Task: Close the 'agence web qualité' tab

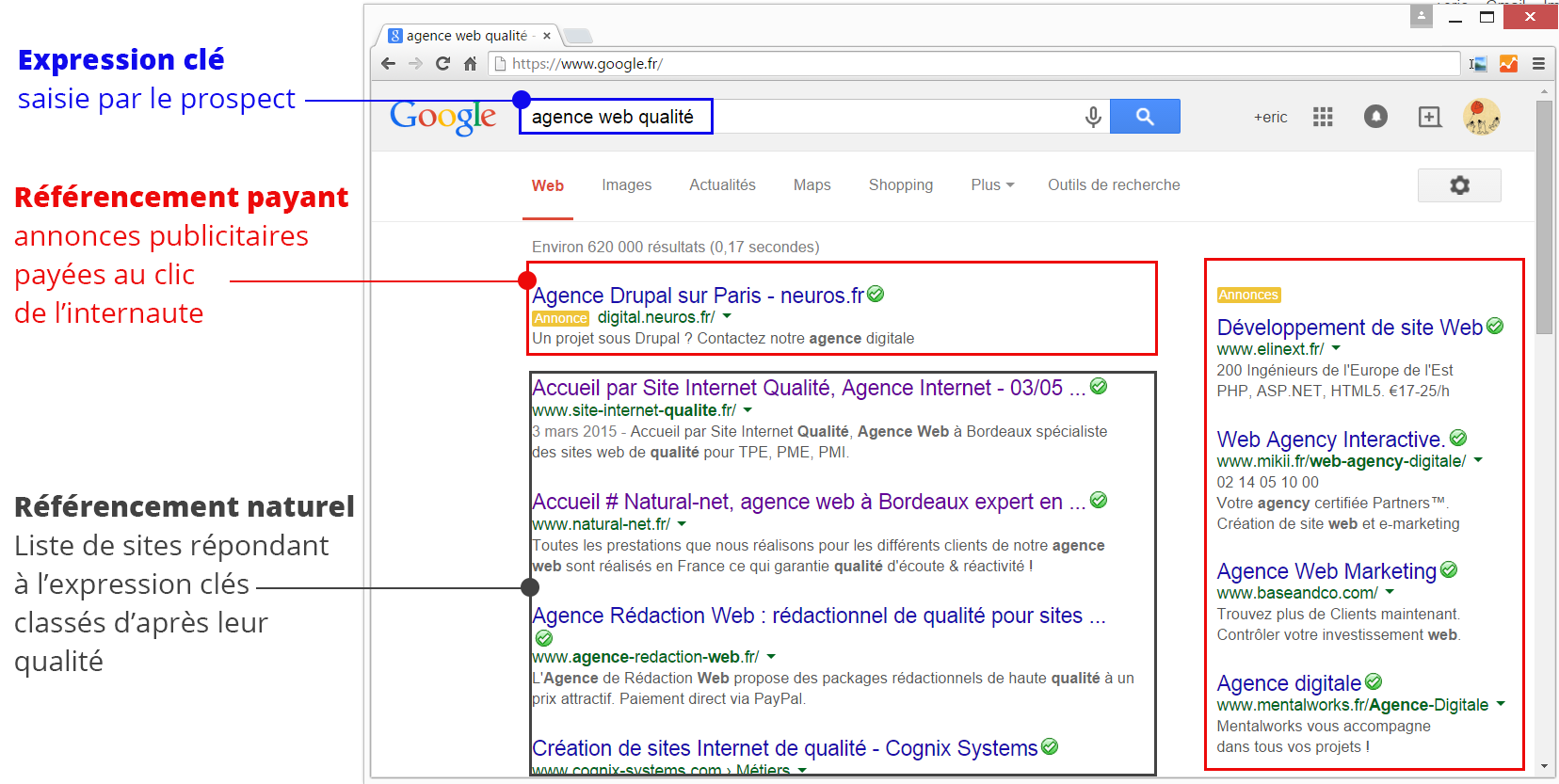Action: pos(546,36)
